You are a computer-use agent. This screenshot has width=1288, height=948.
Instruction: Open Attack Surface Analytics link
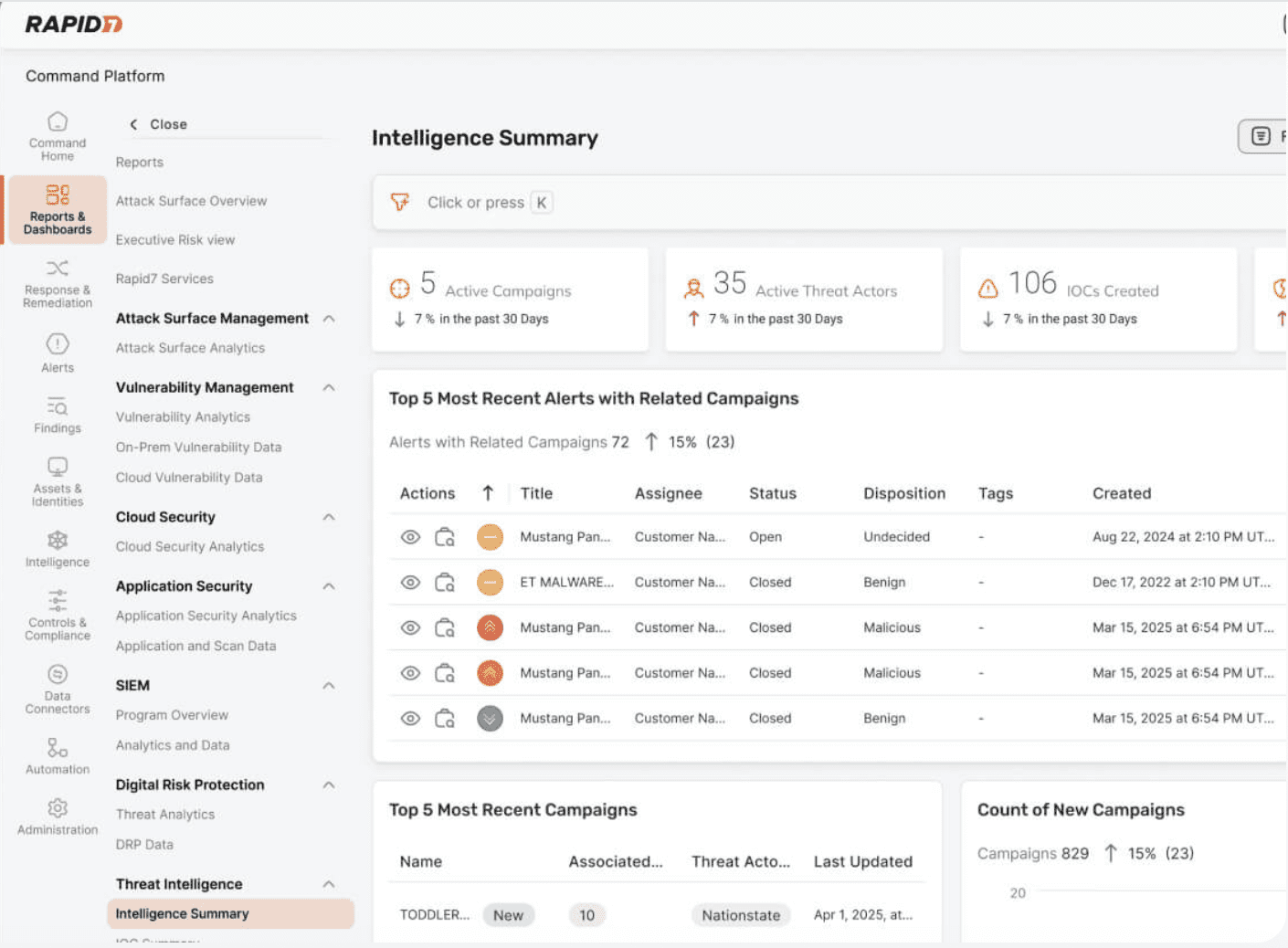click(x=190, y=348)
